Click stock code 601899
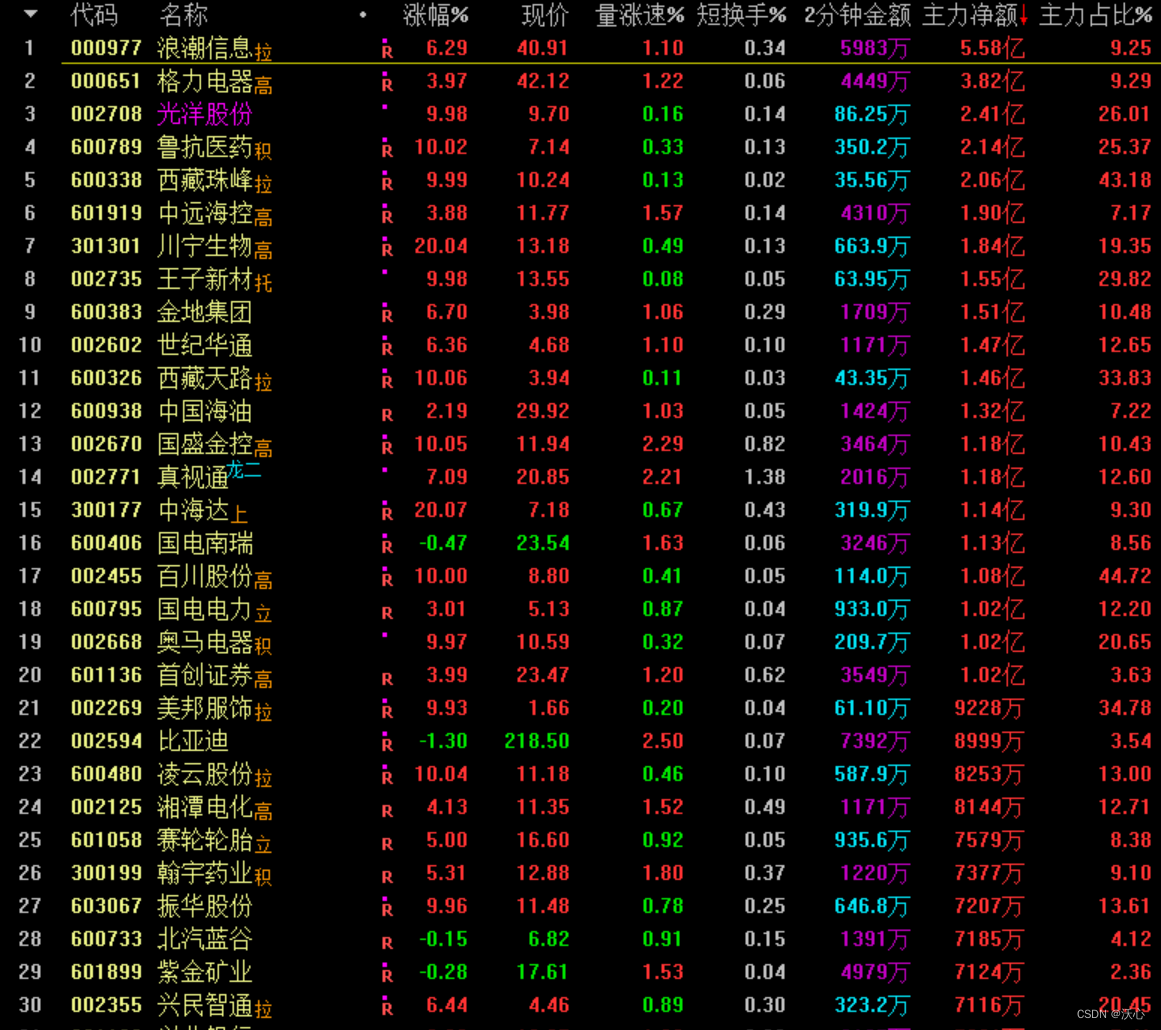This screenshot has height=1030, width=1161. (106, 972)
